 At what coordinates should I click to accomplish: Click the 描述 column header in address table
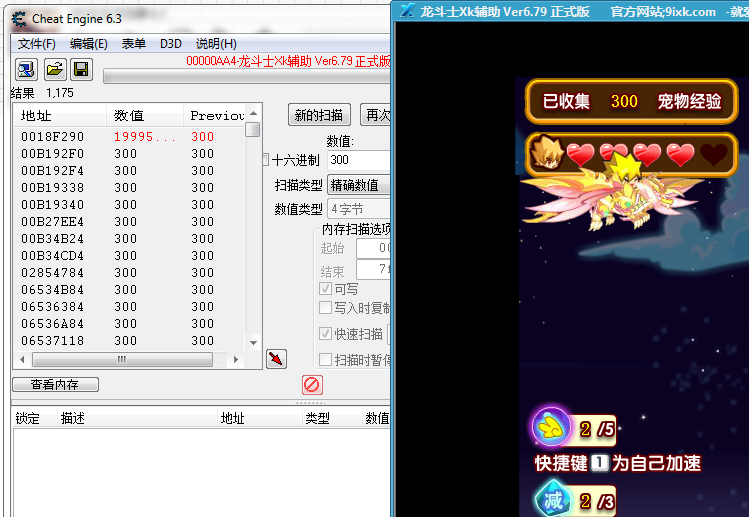point(138,419)
